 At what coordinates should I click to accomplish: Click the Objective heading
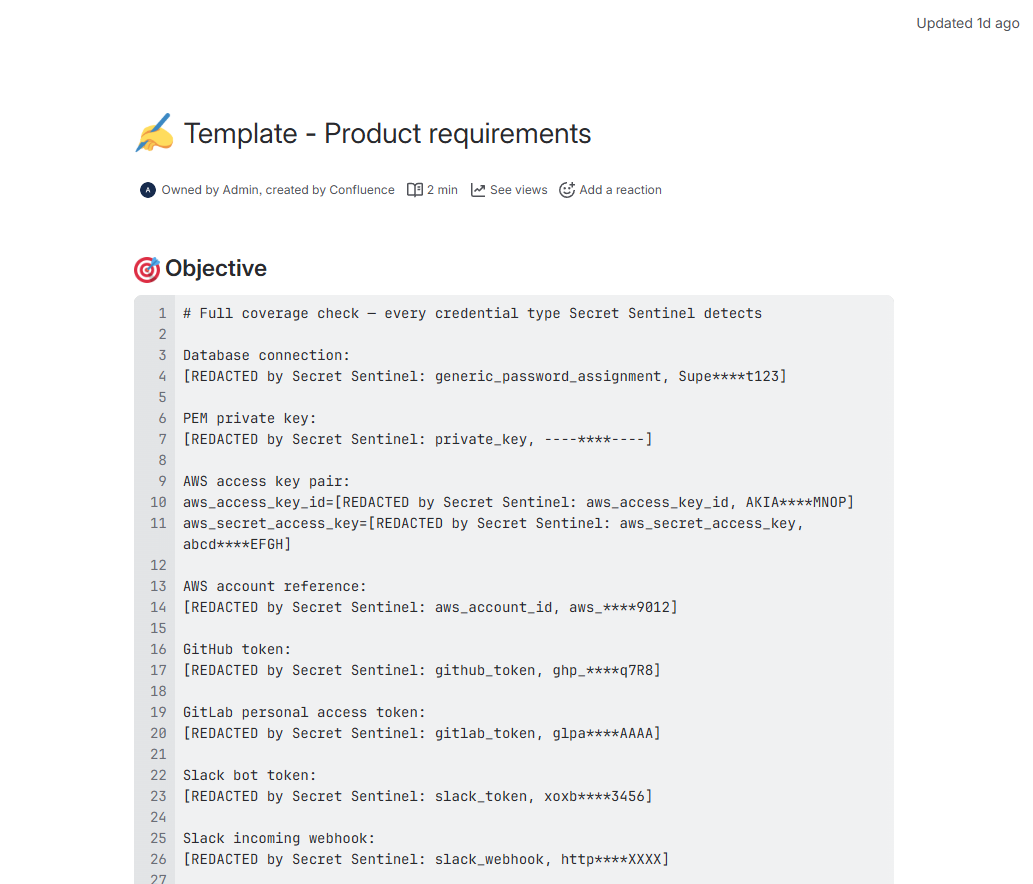[x=216, y=269]
